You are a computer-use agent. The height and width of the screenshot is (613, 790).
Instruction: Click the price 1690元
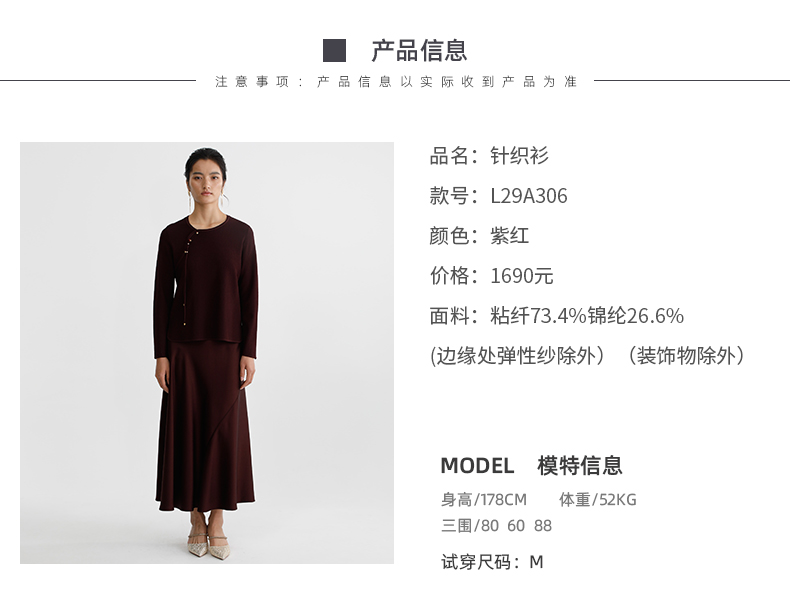point(521,276)
